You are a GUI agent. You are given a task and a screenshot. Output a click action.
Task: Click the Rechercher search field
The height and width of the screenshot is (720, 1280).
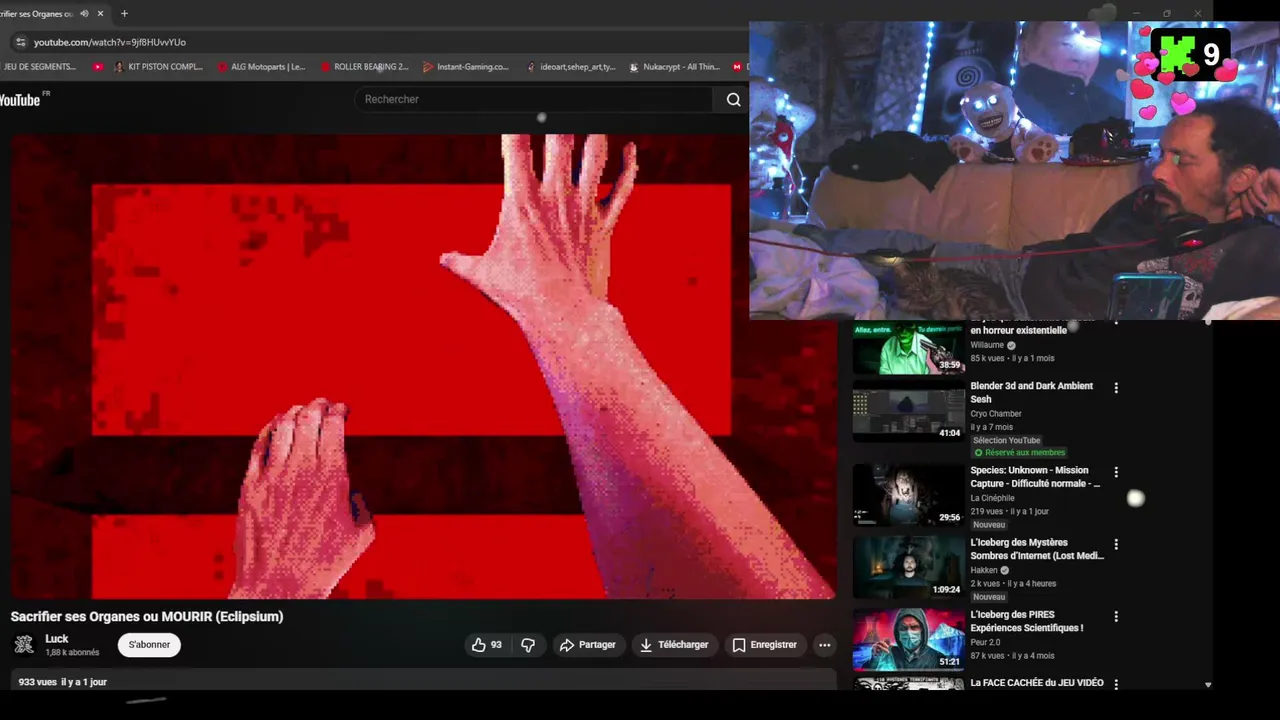point(536,99)
